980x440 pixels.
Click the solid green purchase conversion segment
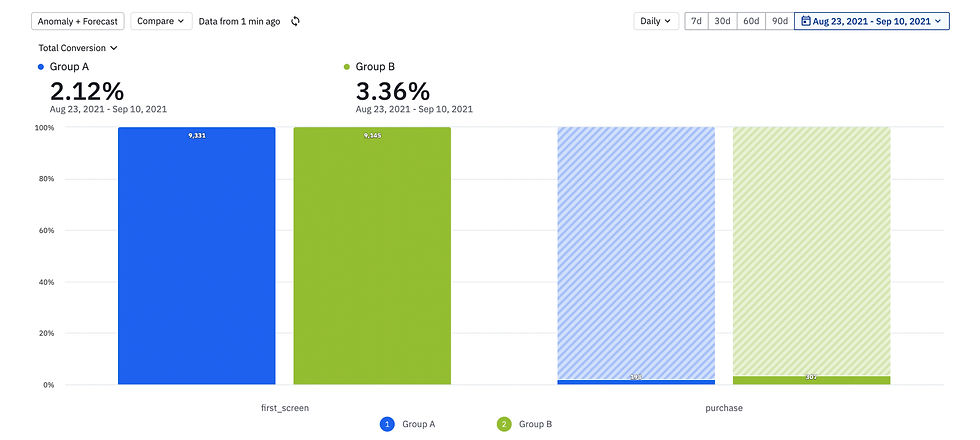(811, 380)
